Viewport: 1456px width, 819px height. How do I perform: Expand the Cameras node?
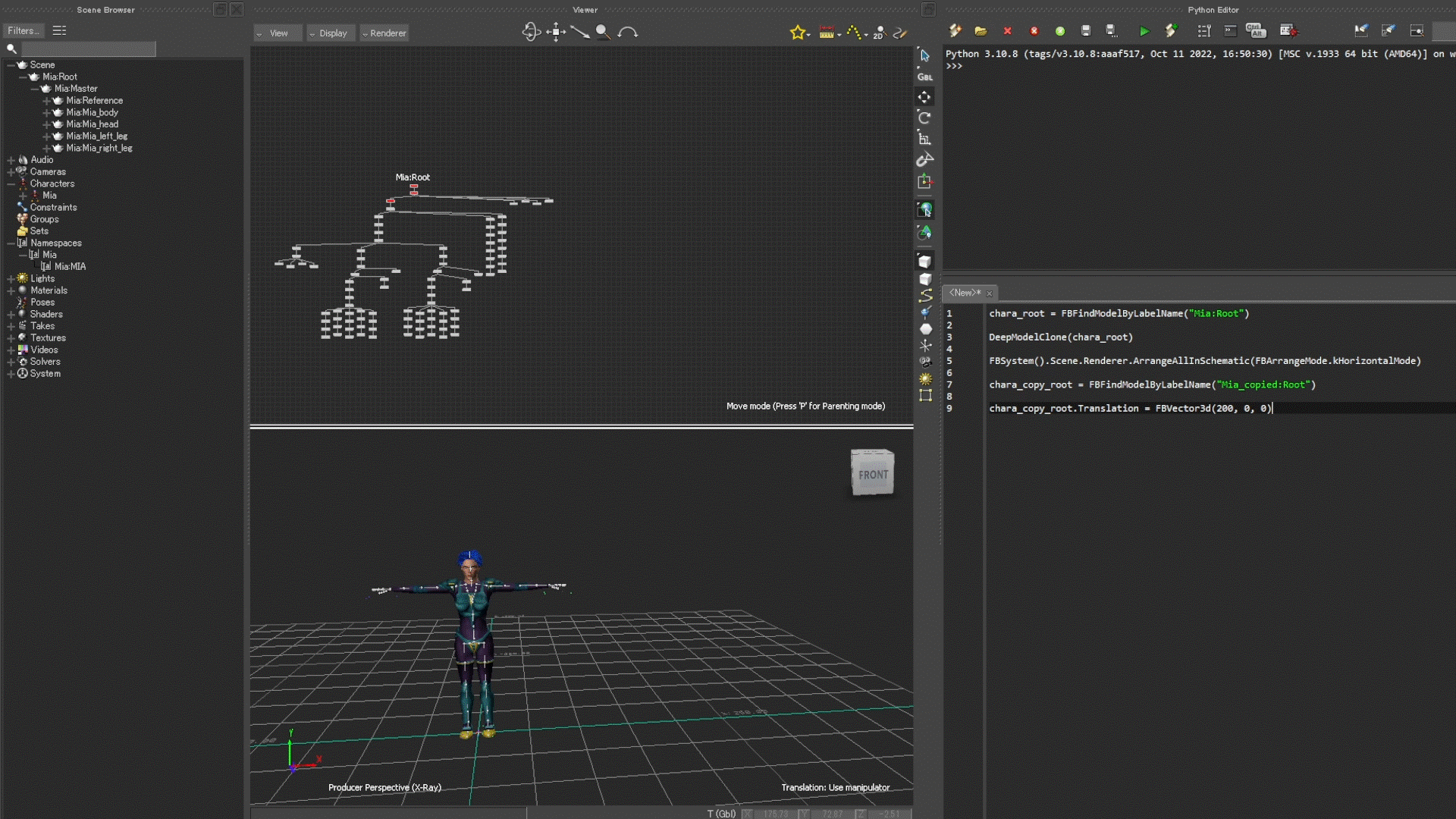[11, 172]
